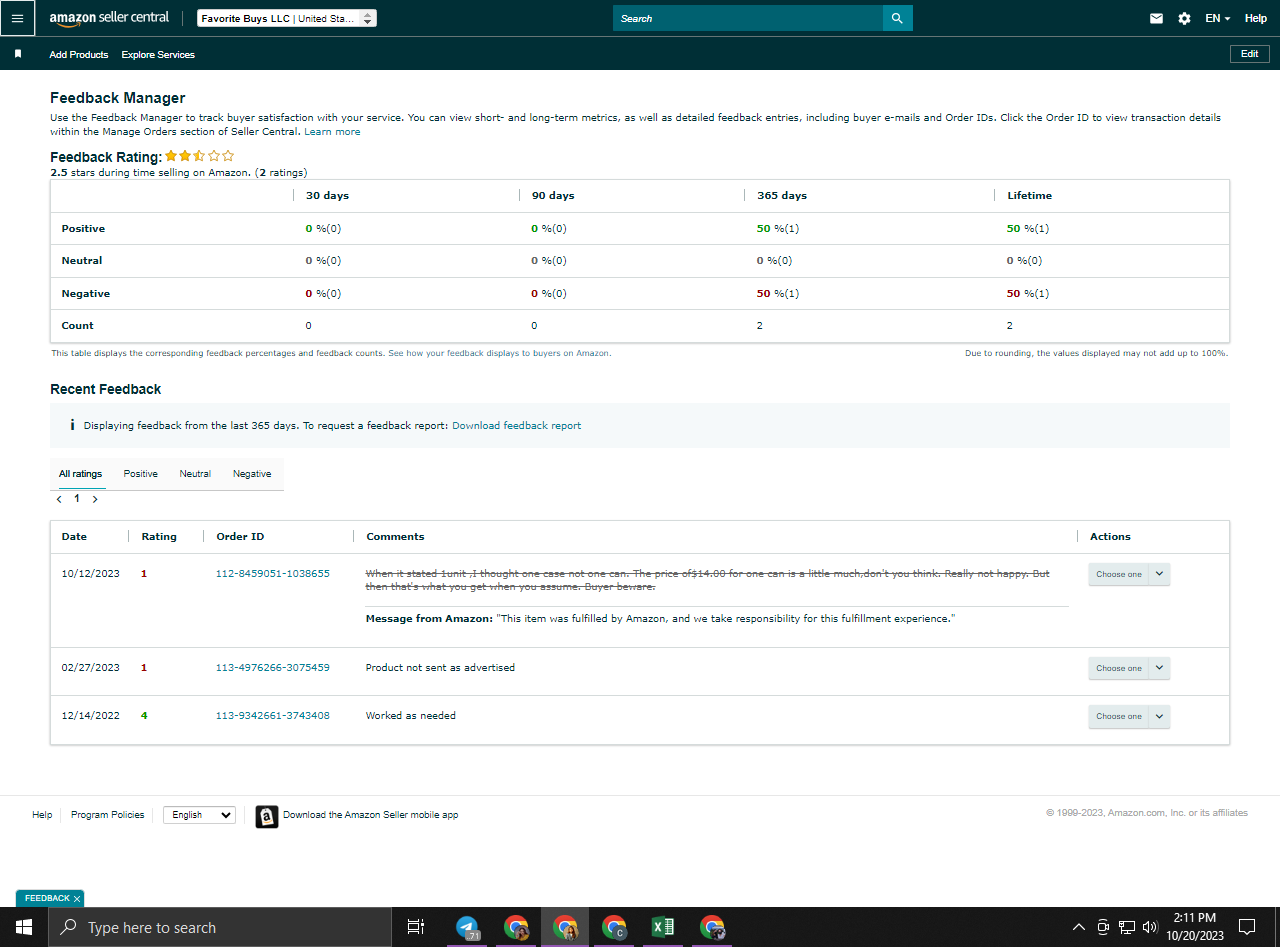The image size is (1280, 947).
Task: Click page number 1 in pagination
Action: (77, 499)
